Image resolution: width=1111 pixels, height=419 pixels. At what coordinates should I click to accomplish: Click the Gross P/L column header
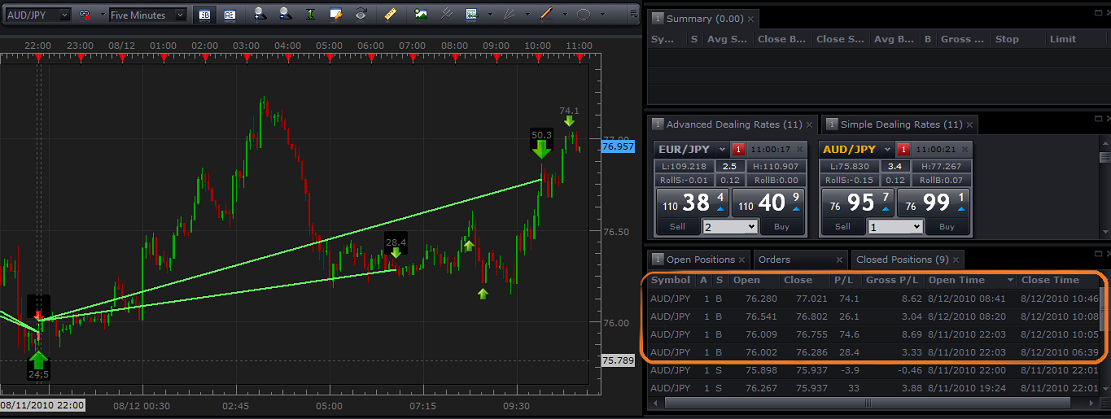(893, 280)
